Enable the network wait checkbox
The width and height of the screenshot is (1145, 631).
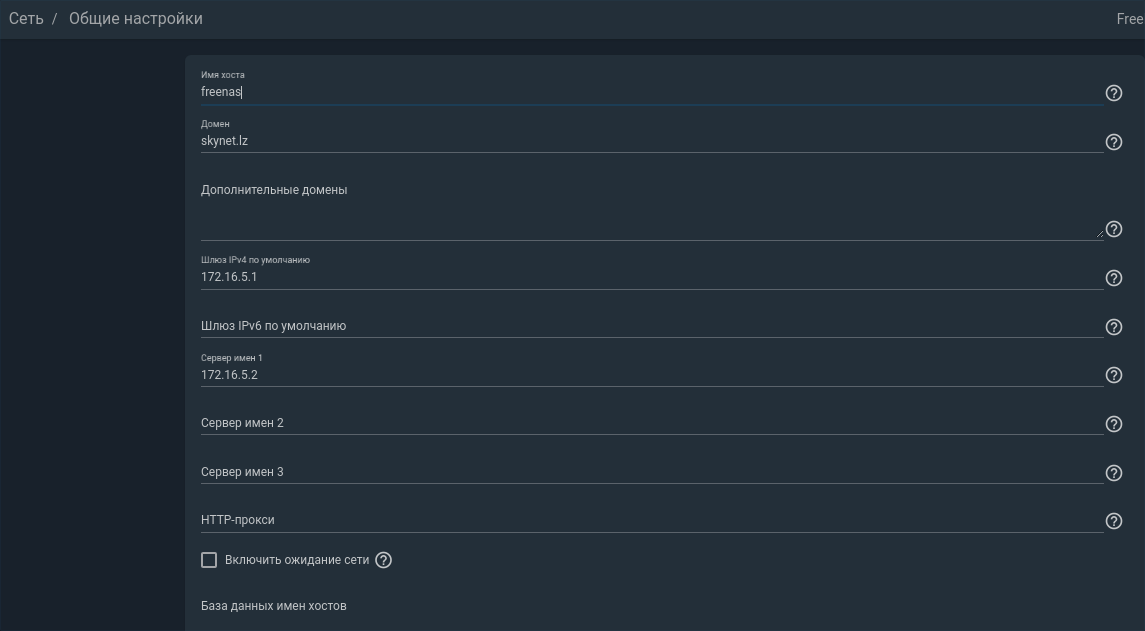pos(209,560)
